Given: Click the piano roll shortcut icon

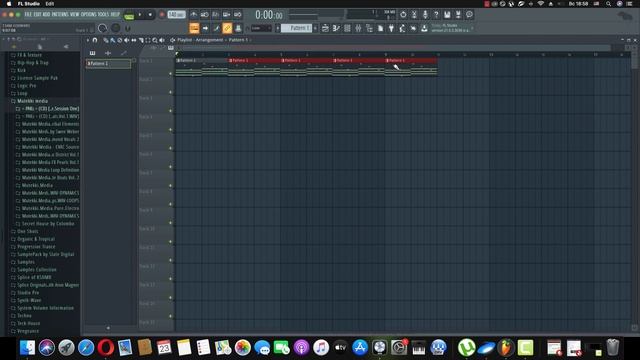Looking at the screenshot, I should pos(336,28).
